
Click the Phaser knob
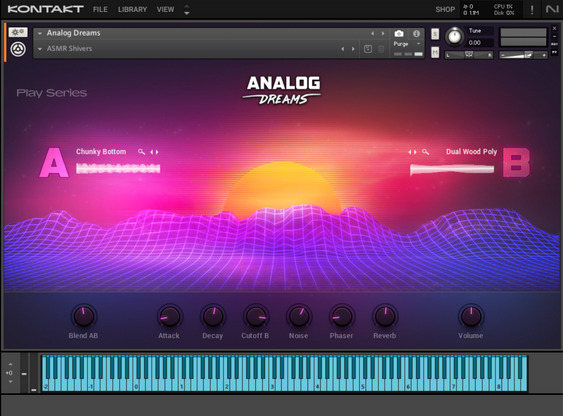(x=341, y=316)
